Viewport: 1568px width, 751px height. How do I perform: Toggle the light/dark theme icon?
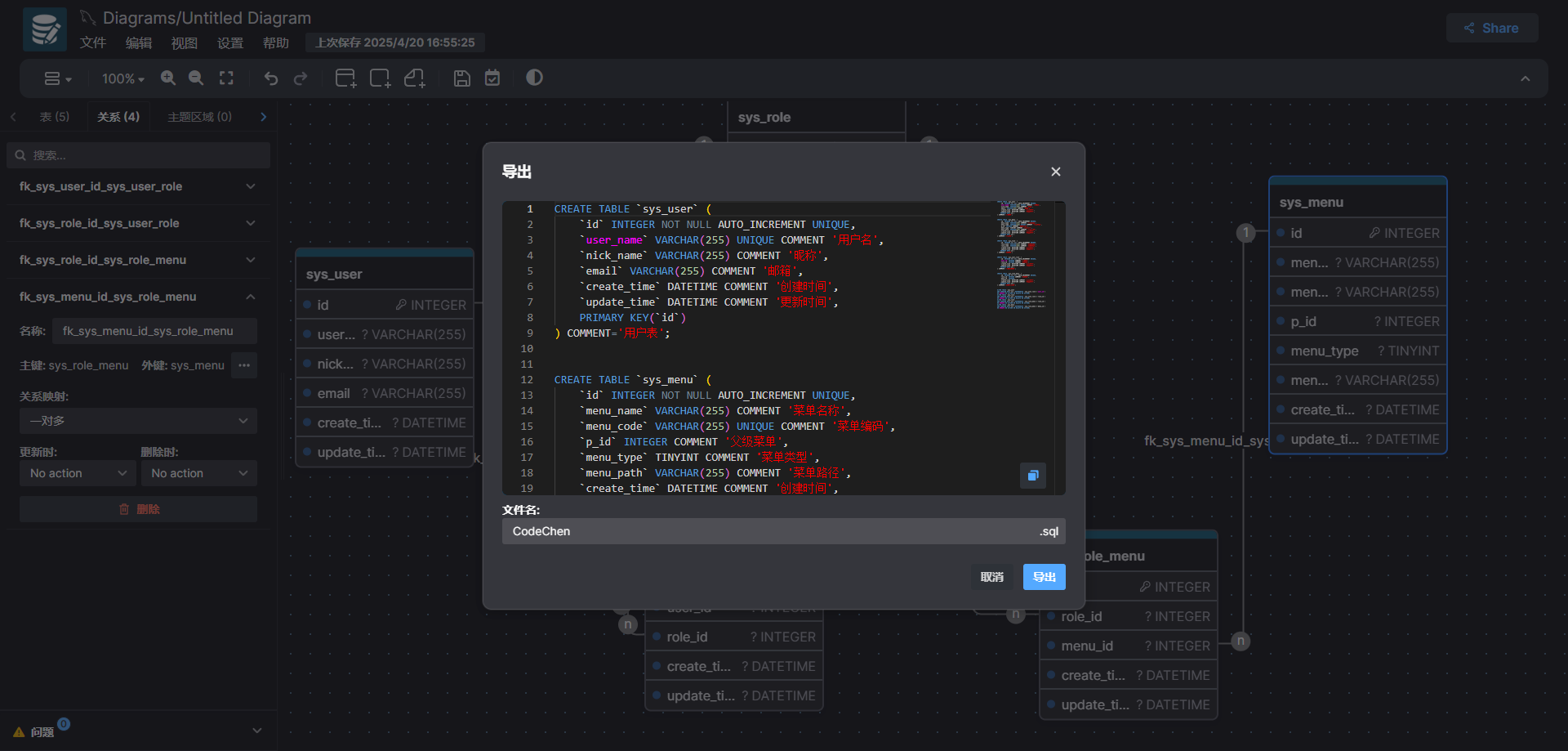(534, 78)
